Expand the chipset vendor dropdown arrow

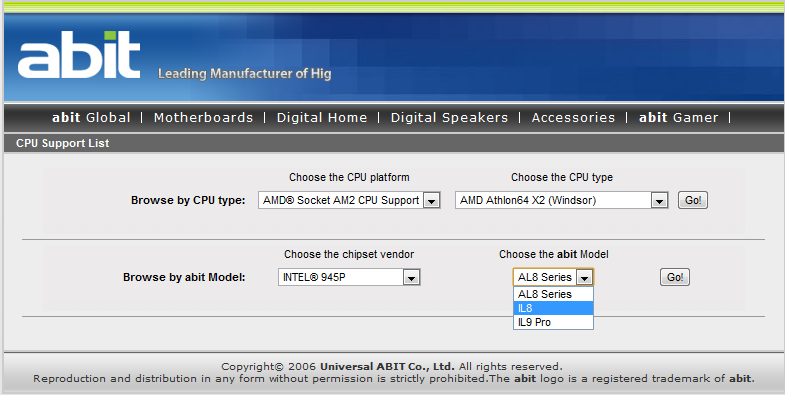coord(412,277)
